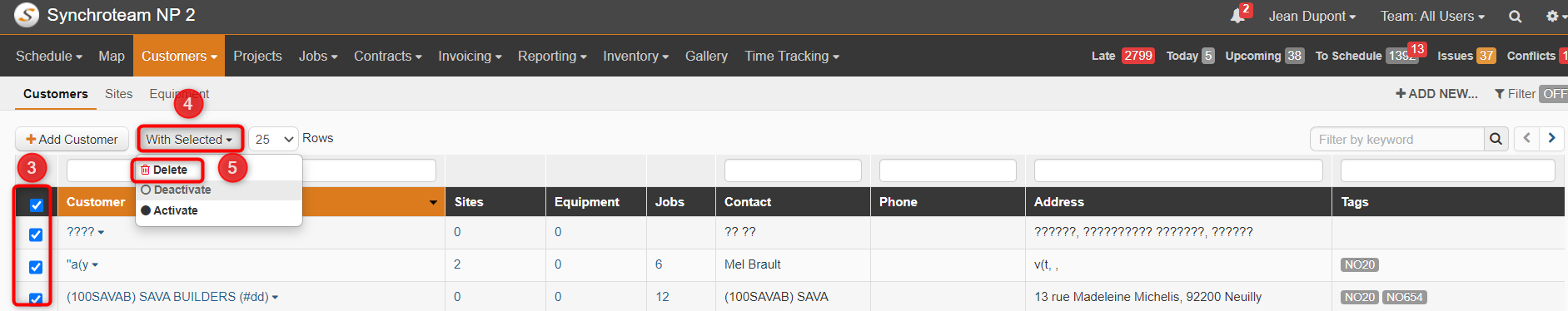Uncheck the "????" customer row checkbox

pyautogui.click(x=36, y=234)
